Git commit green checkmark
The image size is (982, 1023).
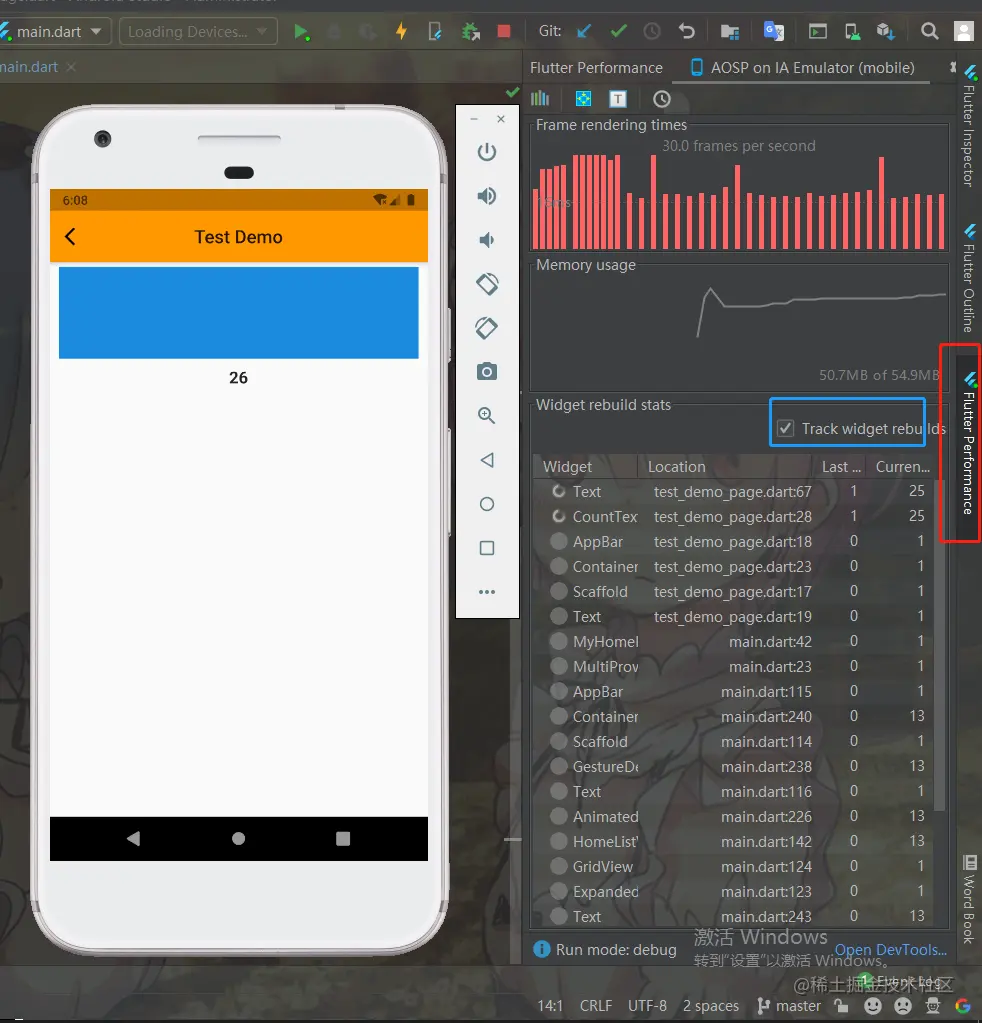[619, 31]
